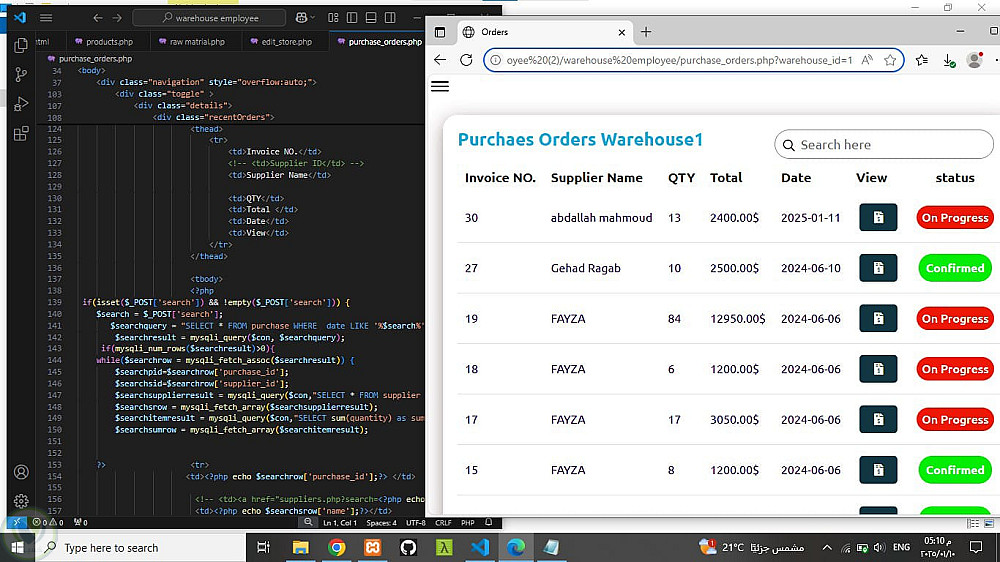The height and width of the screenshot is (562, 1000).
Task: View invoice 17 details
Action: [x=878, y=419]
